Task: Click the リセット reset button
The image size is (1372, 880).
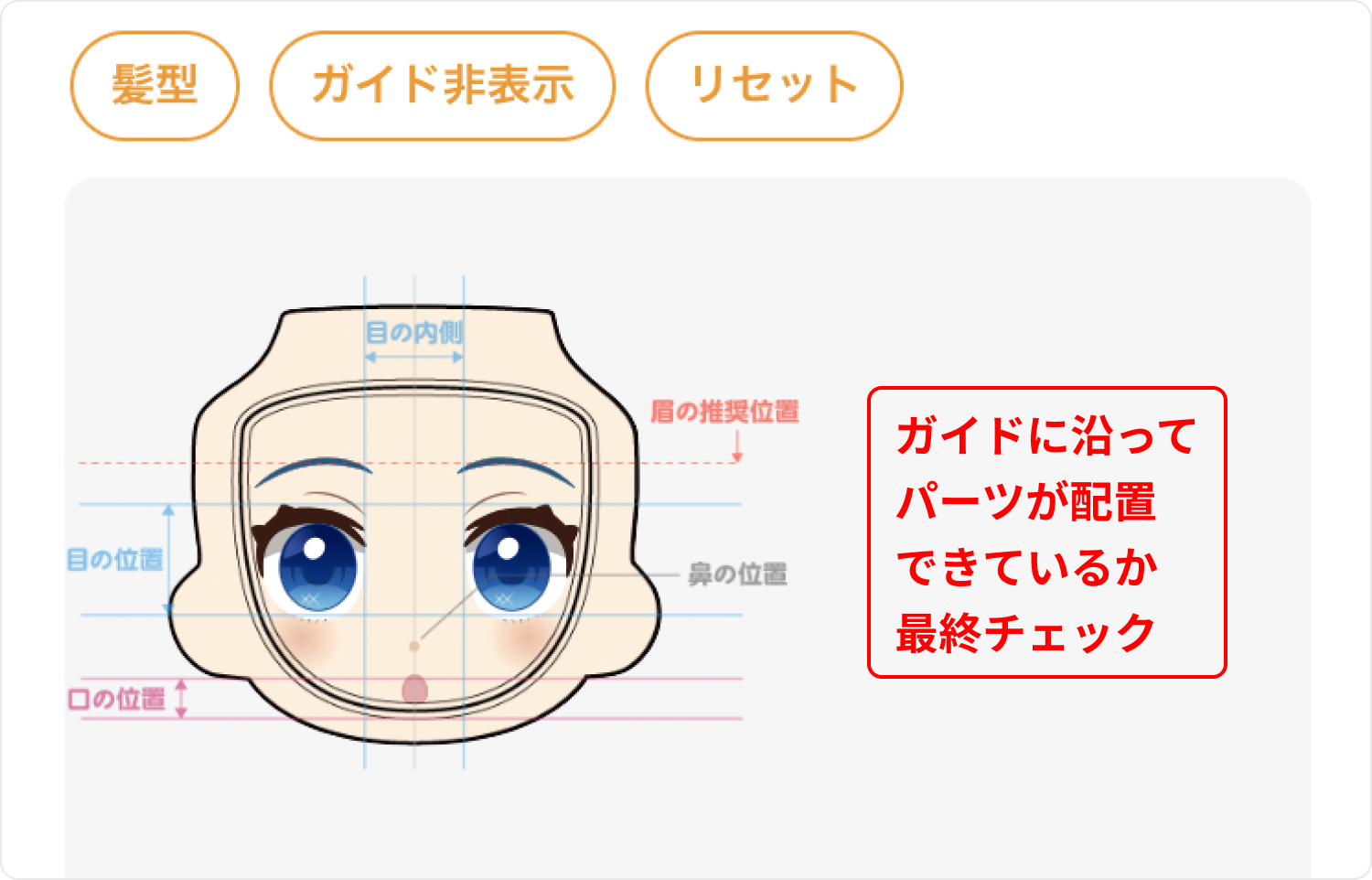Action: [x=774, y=86]
